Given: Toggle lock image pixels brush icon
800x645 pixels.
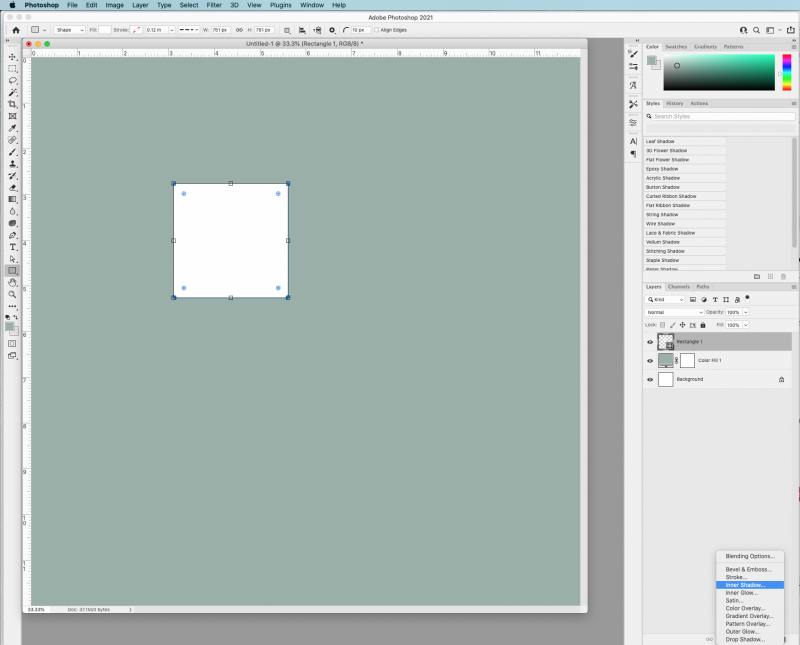Looking at the screenshot, I should click(672, 325).
